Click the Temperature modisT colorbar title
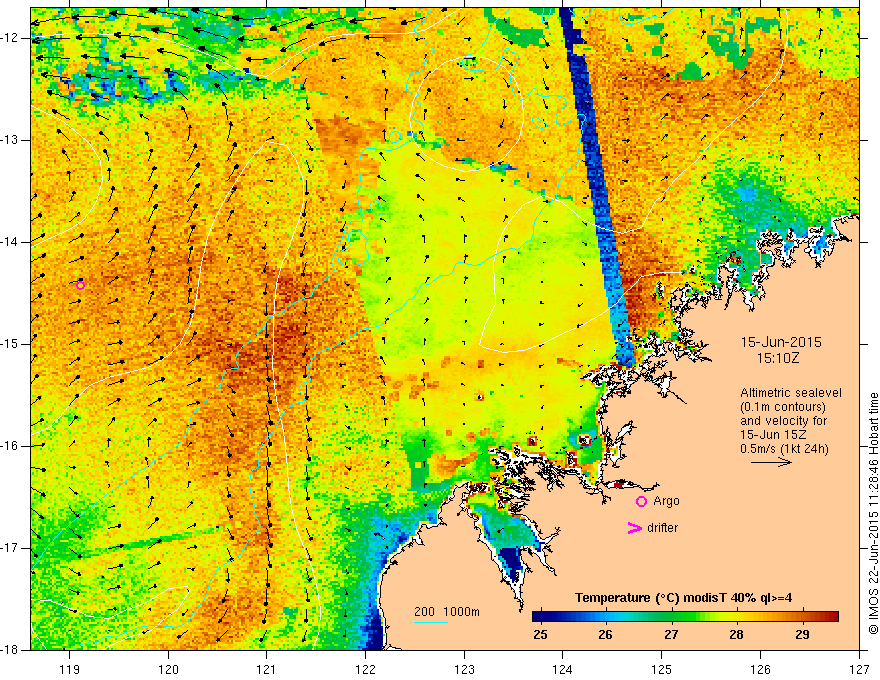 click(684, 598)
